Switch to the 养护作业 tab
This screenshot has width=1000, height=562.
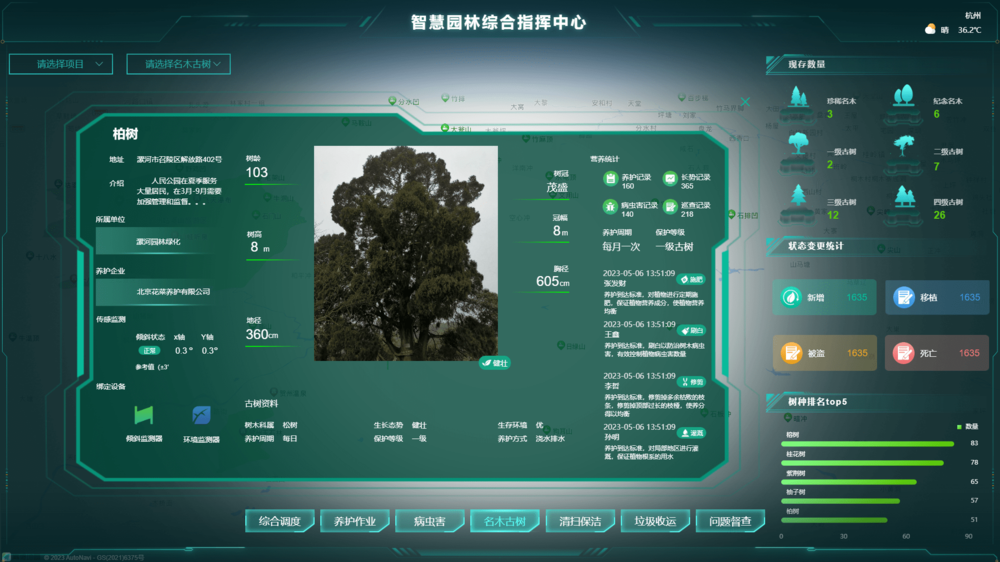pos(355,521)
